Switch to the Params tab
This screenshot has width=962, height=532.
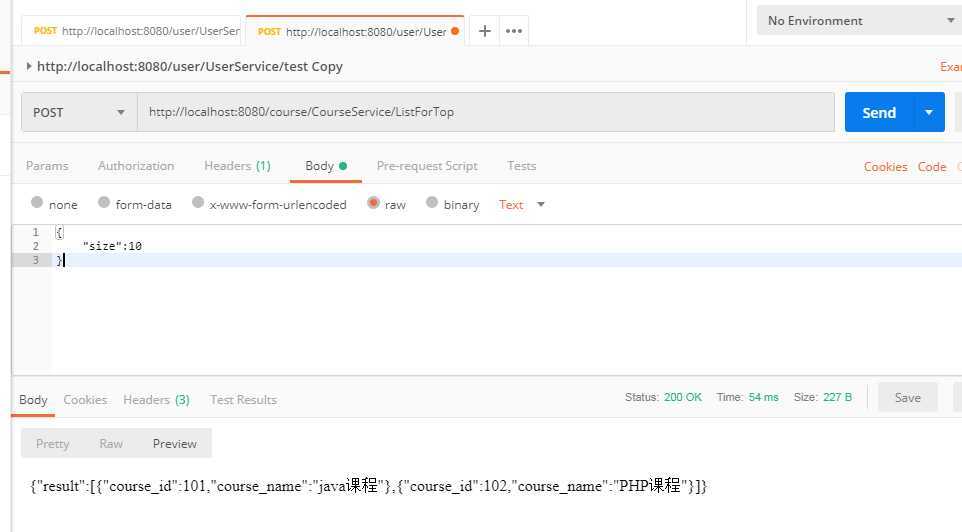(47, 166)
